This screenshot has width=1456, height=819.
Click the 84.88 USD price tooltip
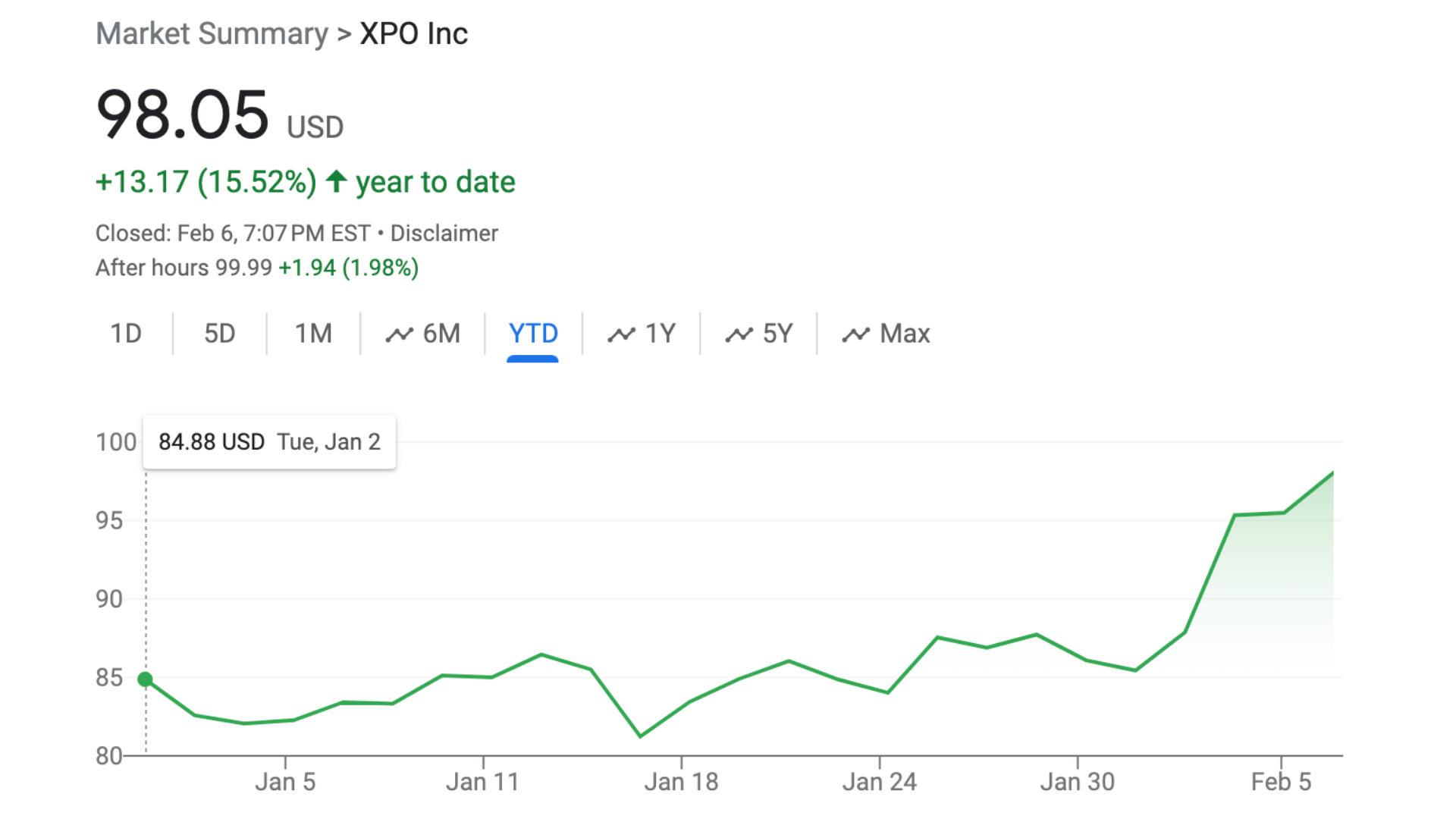click(269, 442)
